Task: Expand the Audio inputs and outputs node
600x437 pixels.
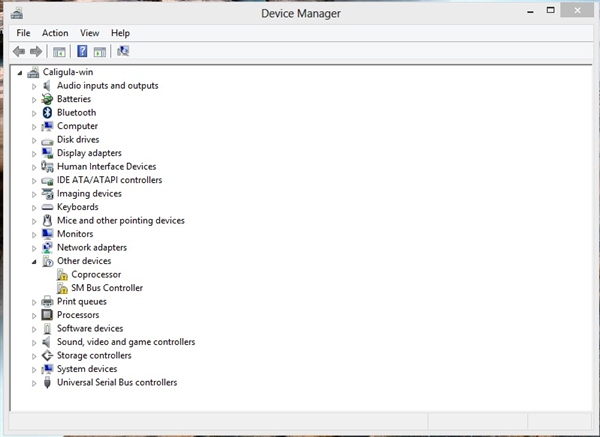Action: [34, 86]
